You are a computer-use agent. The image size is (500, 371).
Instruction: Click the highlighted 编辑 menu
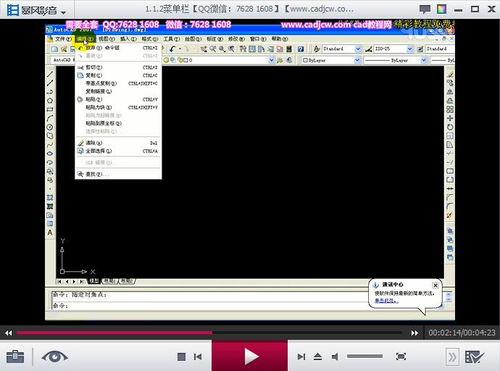(x=85, y=39)
